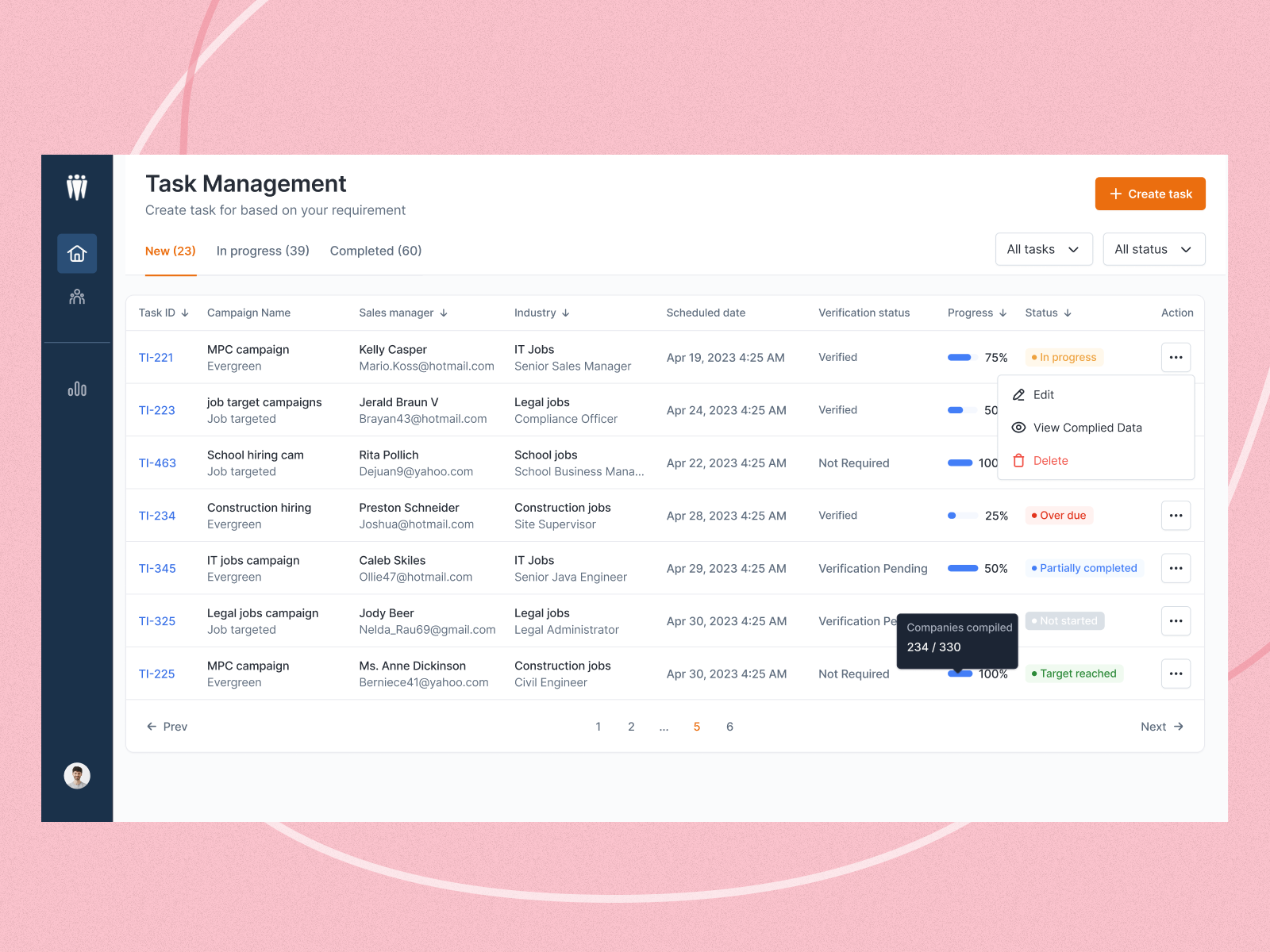Image resolution: width=1270 pixels, height=952 pixels.
Task: Click the Create task button
Action: click(x=1149, y=194)
